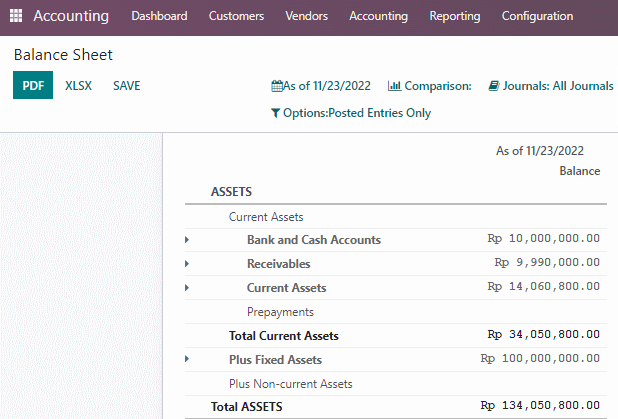This screenshot has width=618, height=419.
Task: Click the Balance column header
Action: tap(580, 171)
